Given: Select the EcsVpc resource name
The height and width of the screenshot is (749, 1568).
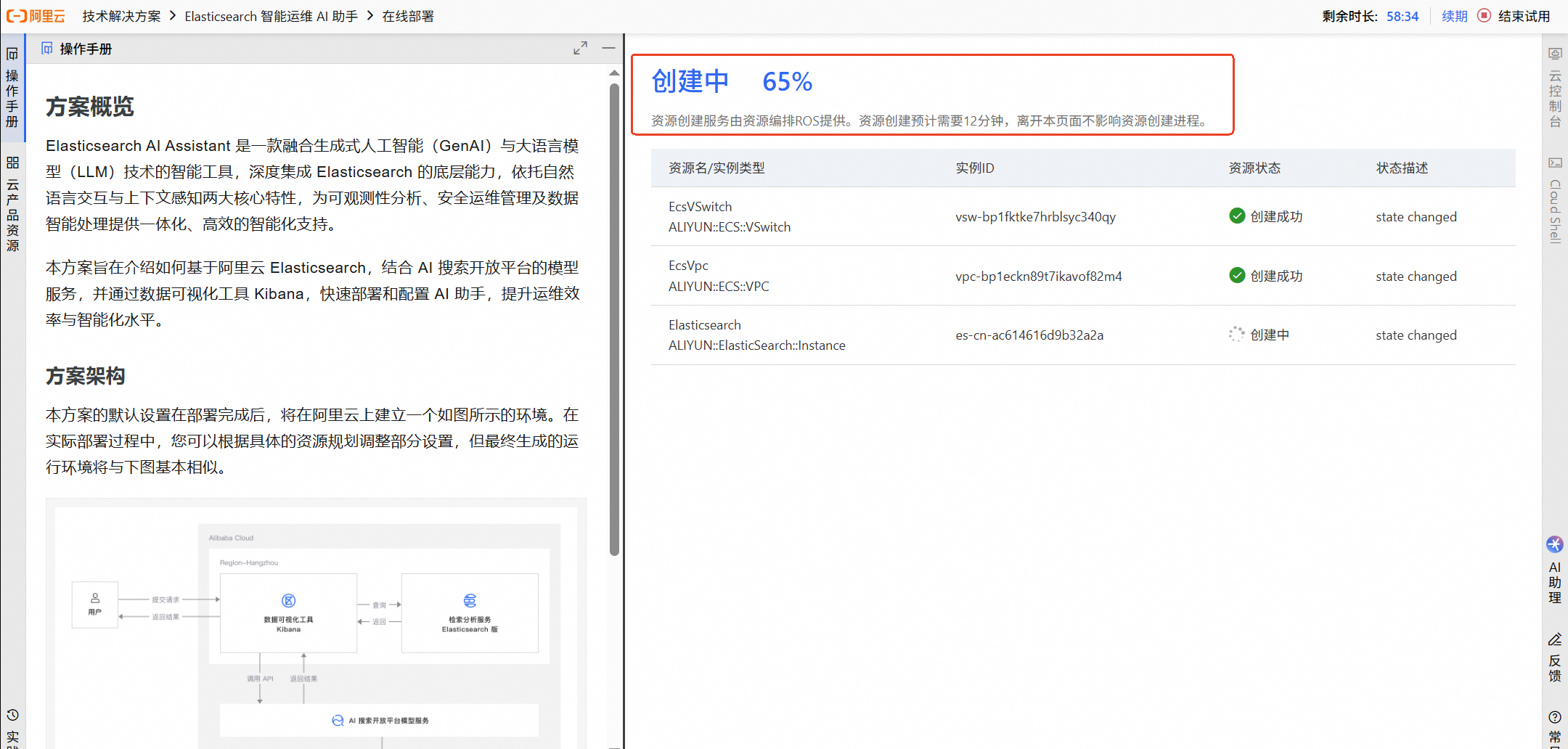Looking at the screenshot, I should tap(688, 266).
